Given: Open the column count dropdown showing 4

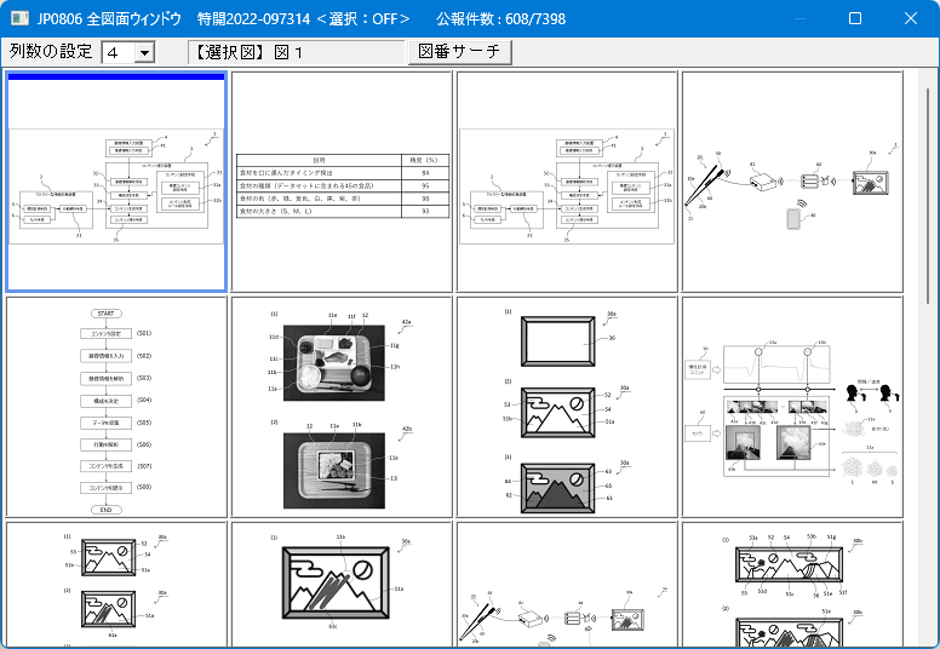Looking at the screenshot, I should 128,53.
